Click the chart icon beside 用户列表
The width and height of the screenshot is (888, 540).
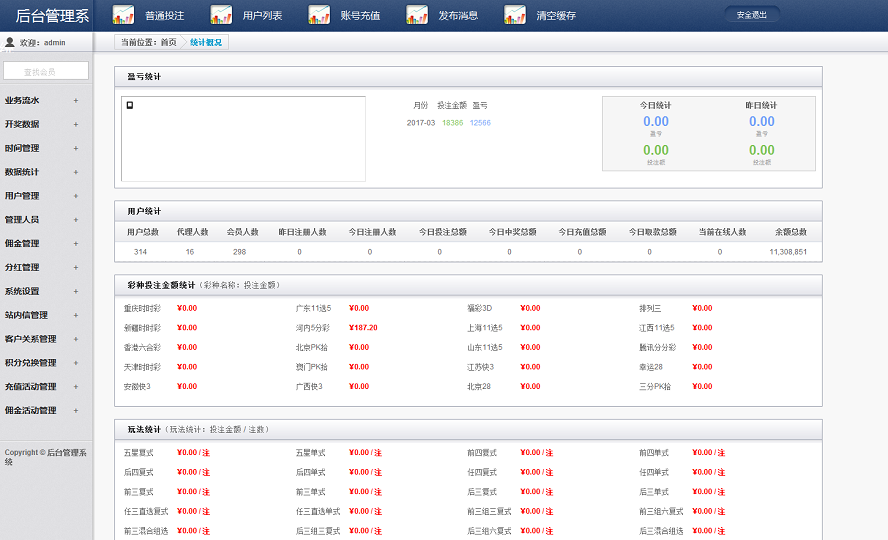click(221, 15)
